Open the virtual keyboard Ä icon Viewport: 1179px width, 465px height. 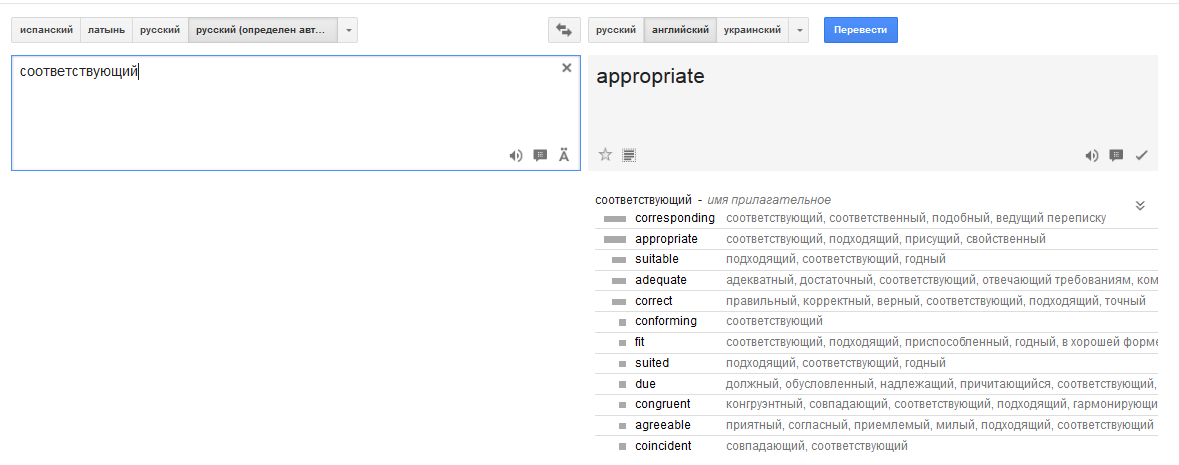564,156
